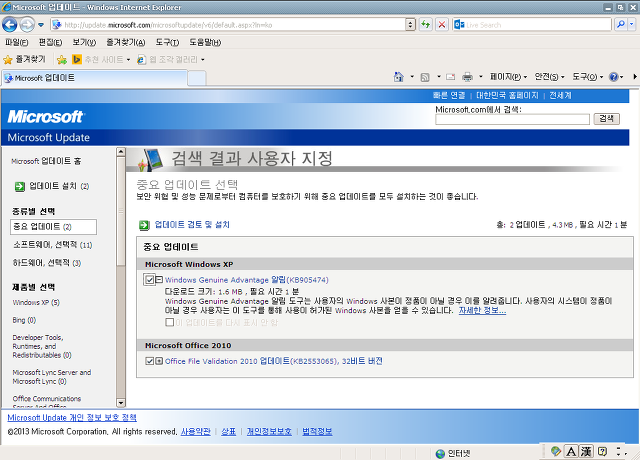Click sidebar scrollbar up arrow

[x=121, y=152]
